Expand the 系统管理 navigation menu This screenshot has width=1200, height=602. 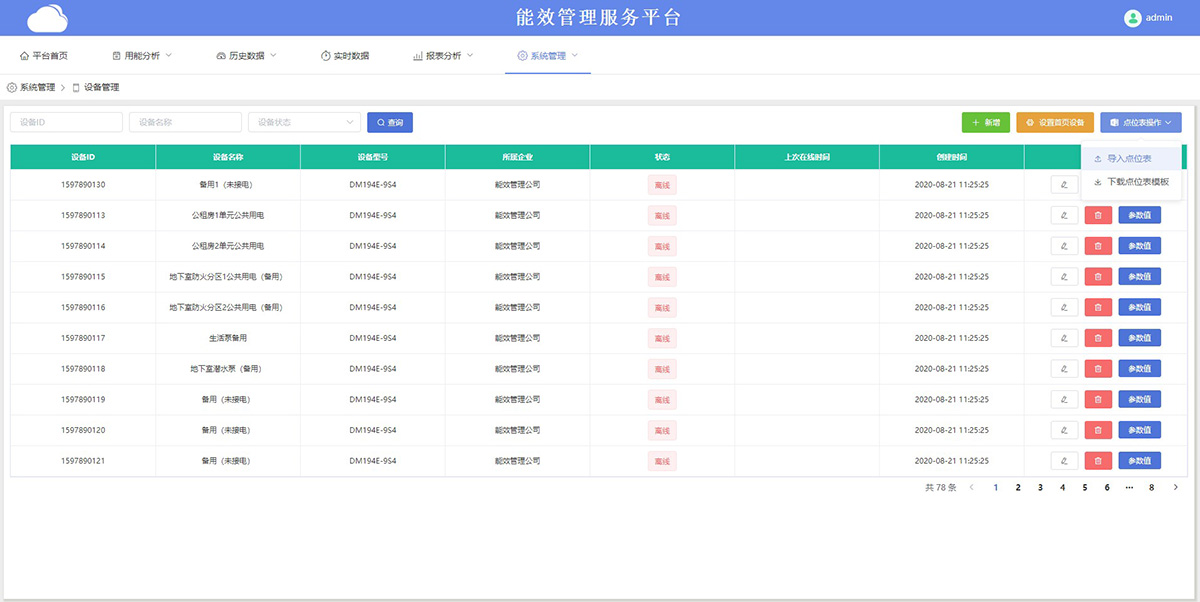coord(548,56)
